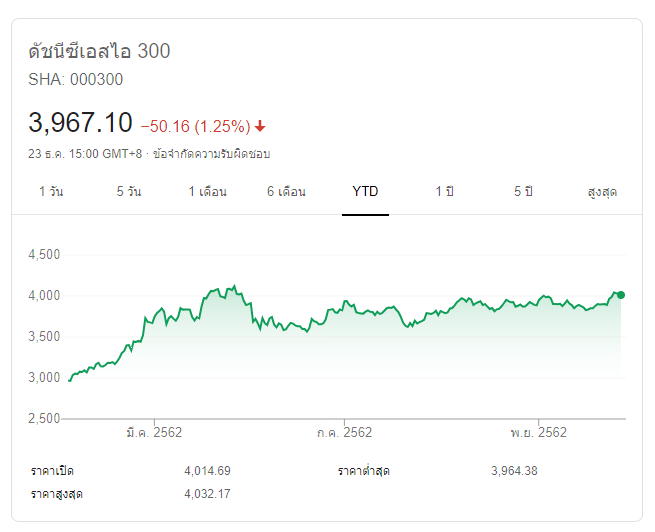Click the ราคาเปิด value 4,014.69
This screenshot has width=655, height=532.
click(x=207, y=471)
